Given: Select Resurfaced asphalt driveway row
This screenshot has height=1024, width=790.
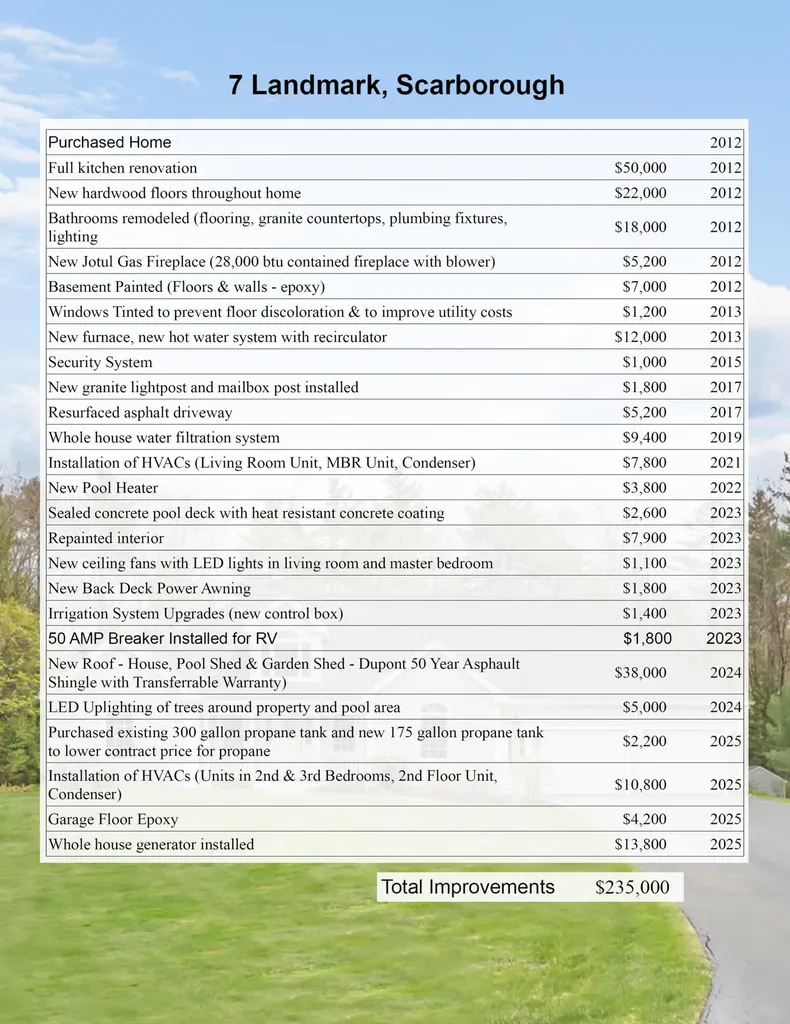Looking at the screenshot, I should 395,412.
